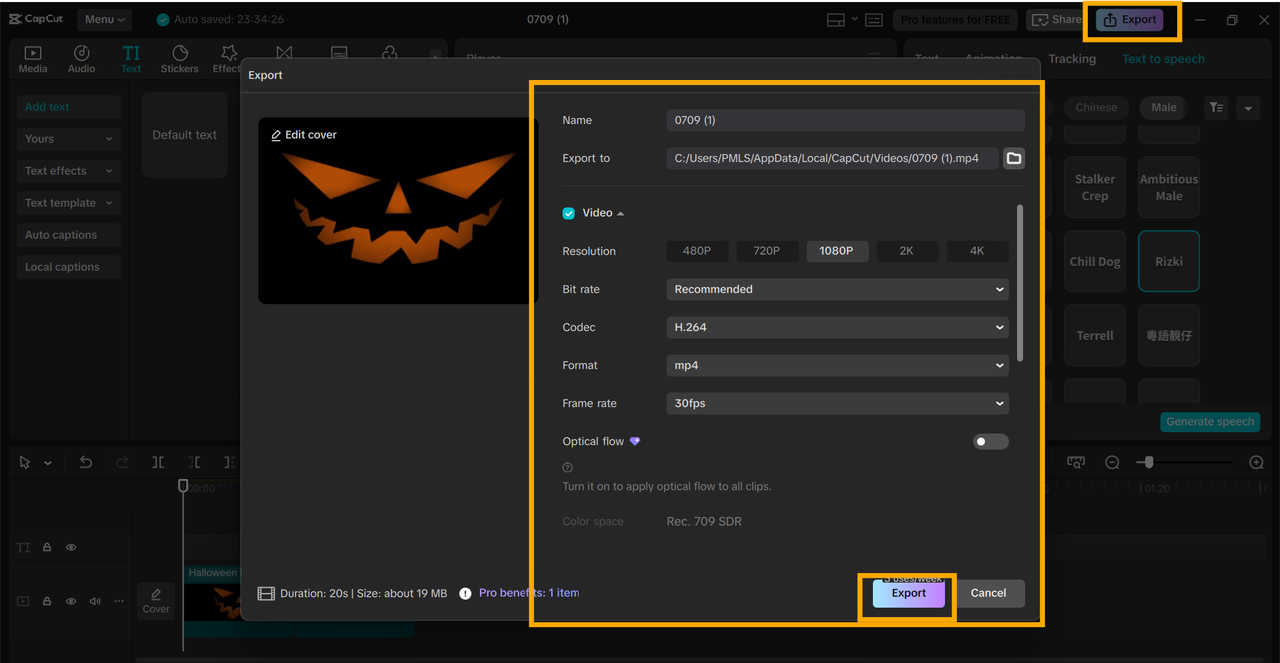Viewport: 1280px width, 663px height.
Task: Select the Text panel icon
Action: (x=131, y=59)
